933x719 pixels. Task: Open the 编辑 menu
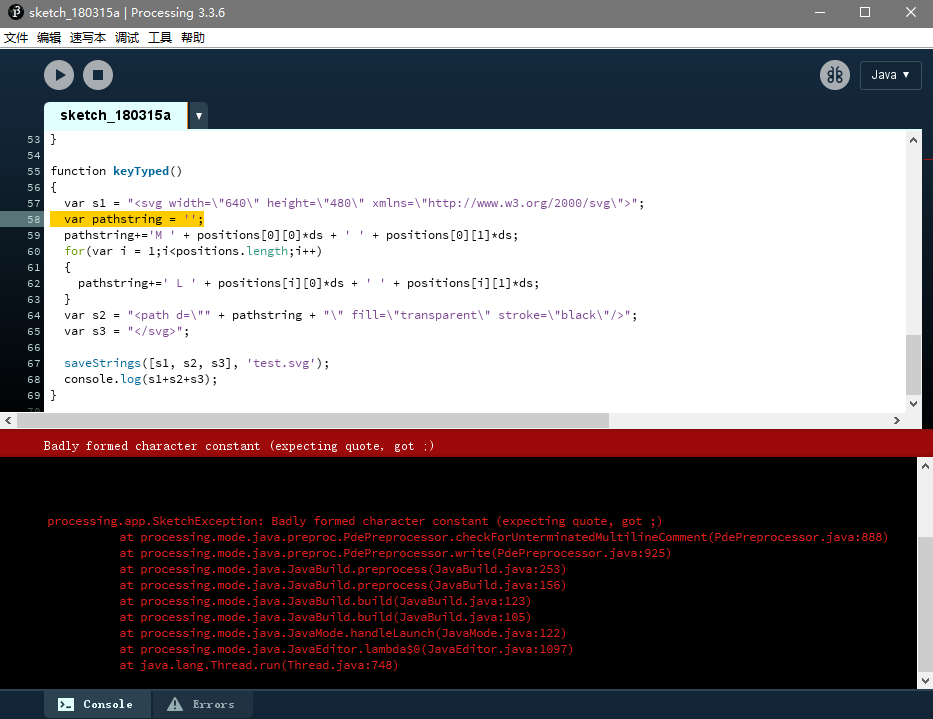tap(49, 38)
